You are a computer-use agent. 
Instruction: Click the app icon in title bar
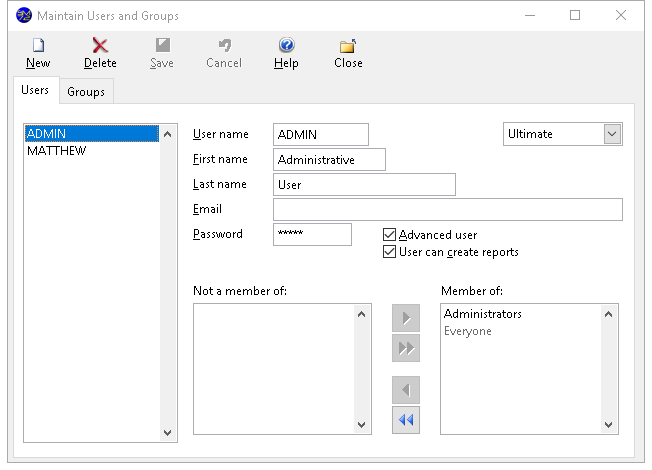tap(24, 15)
